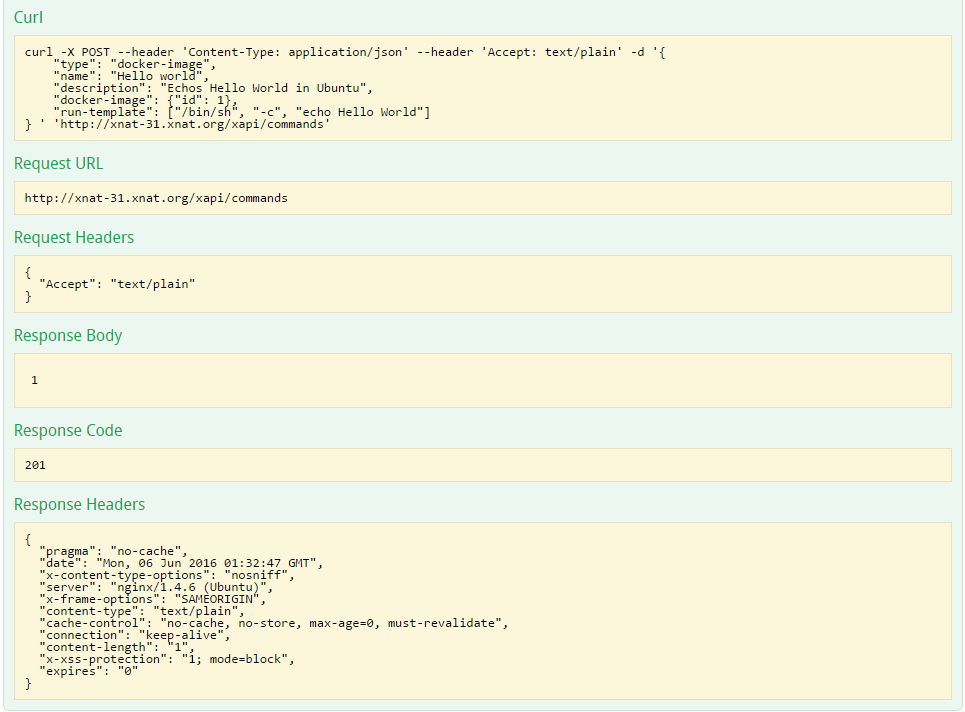The width and height of the screenshot is (965, 712).
Task: Click the "cache-control" response header line
Action: [x=273, y=623]
